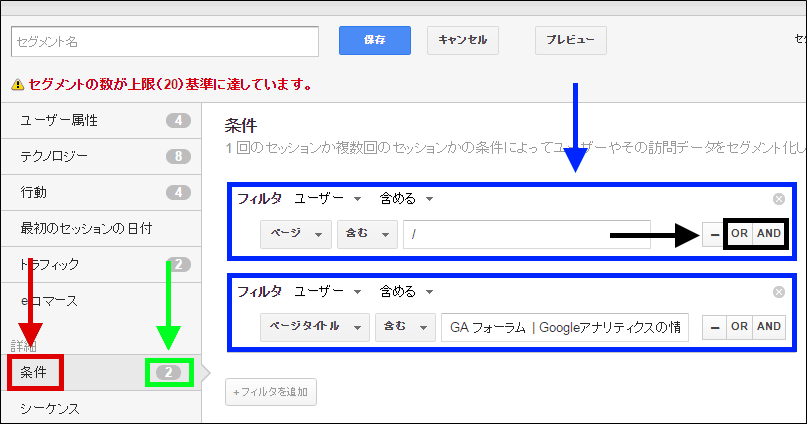Click the キャンセル button

(x=463, y=40)
